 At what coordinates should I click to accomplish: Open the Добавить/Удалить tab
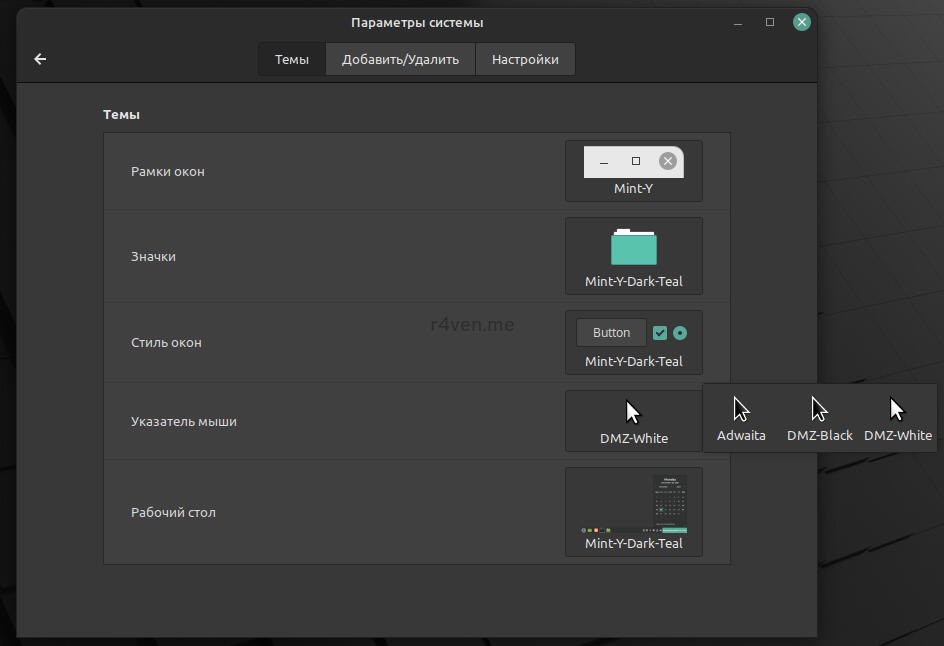pyautogui.click(x=400, y=59)
